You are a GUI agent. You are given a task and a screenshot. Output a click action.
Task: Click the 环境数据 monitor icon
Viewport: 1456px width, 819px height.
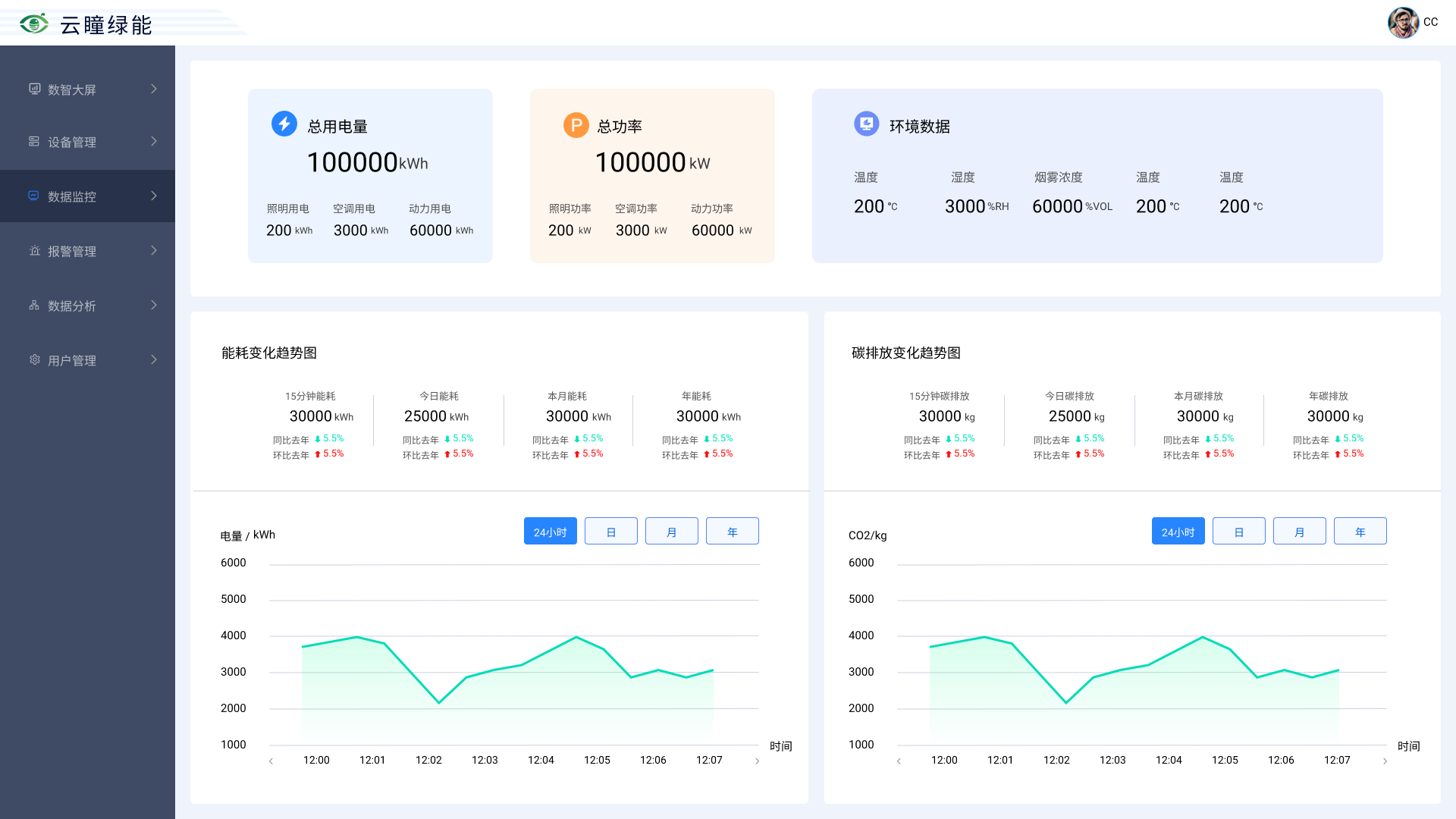click(x=866, y=124)
